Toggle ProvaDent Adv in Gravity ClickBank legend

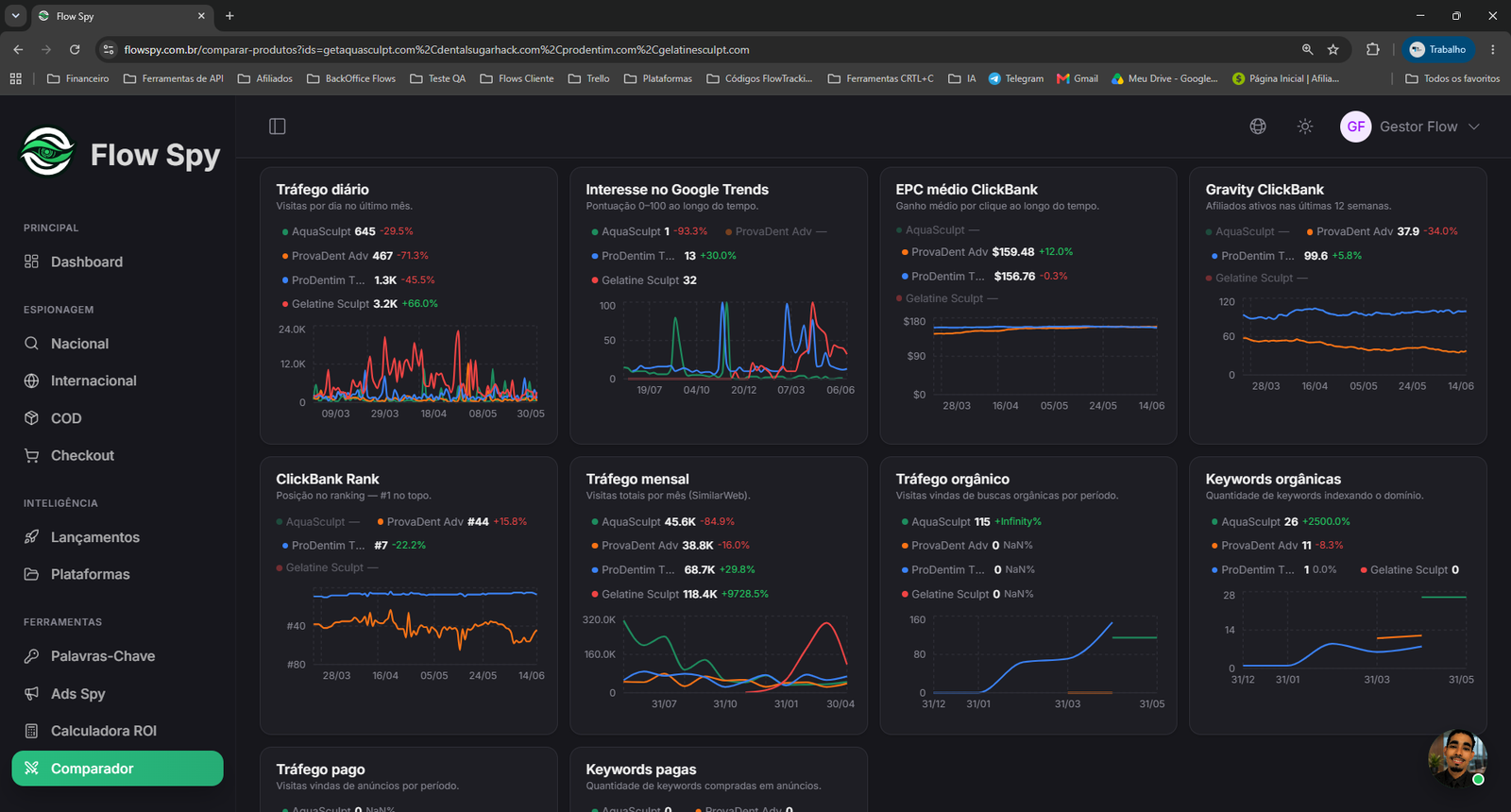pos(1382,231)
